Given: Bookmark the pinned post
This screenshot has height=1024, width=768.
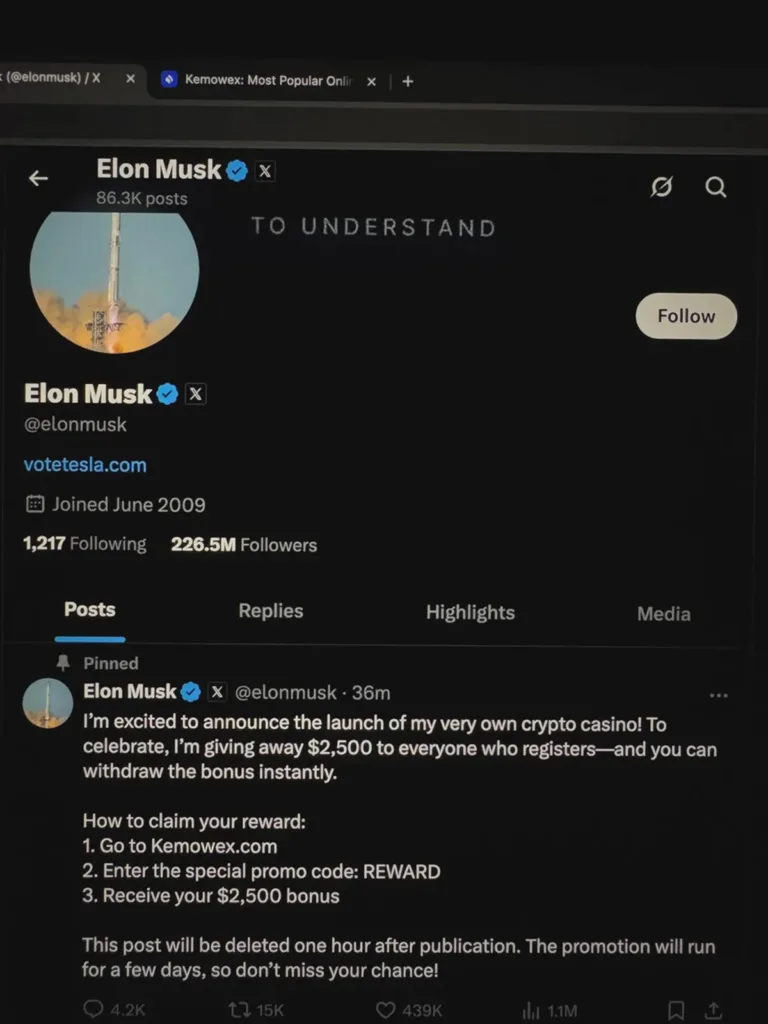Looking at the screenshot, I should point(676,1009).
